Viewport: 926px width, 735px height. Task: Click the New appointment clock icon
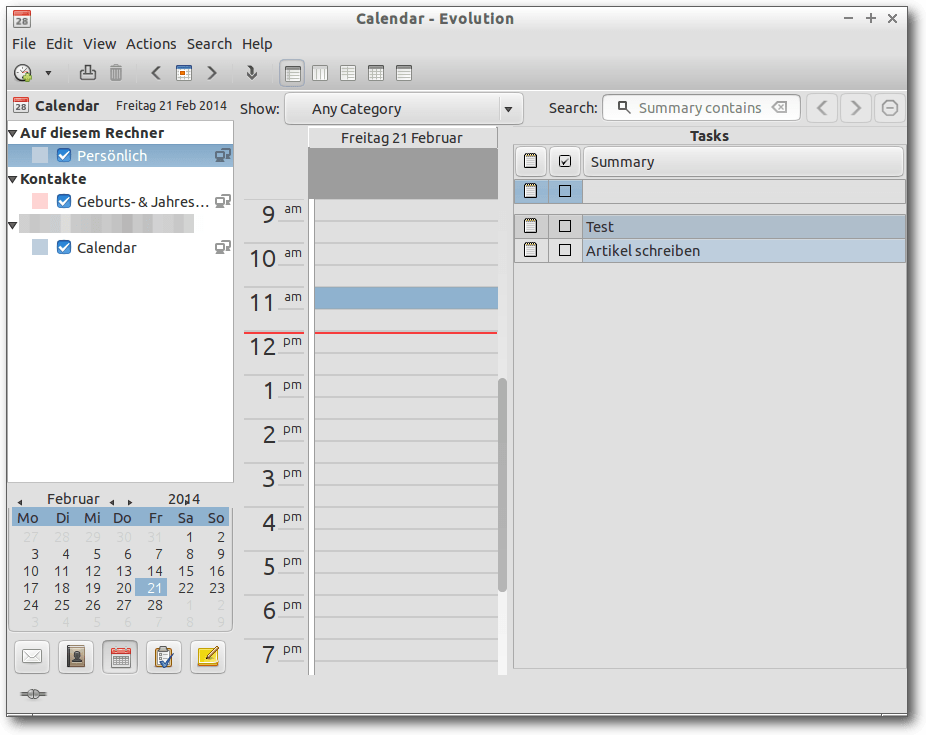[23, 73]
